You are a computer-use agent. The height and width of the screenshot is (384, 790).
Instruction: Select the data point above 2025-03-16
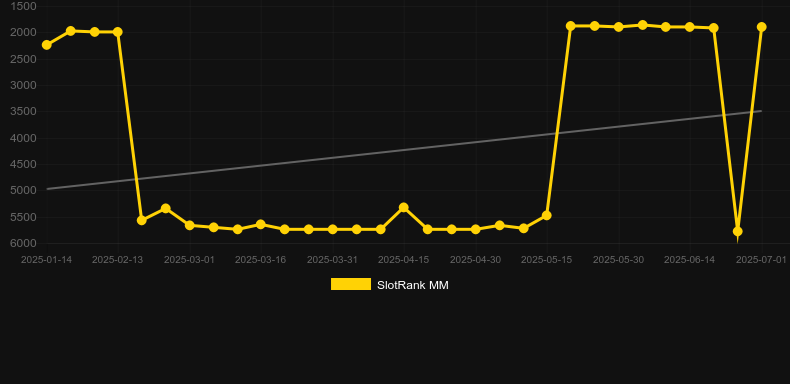(260, 224)
